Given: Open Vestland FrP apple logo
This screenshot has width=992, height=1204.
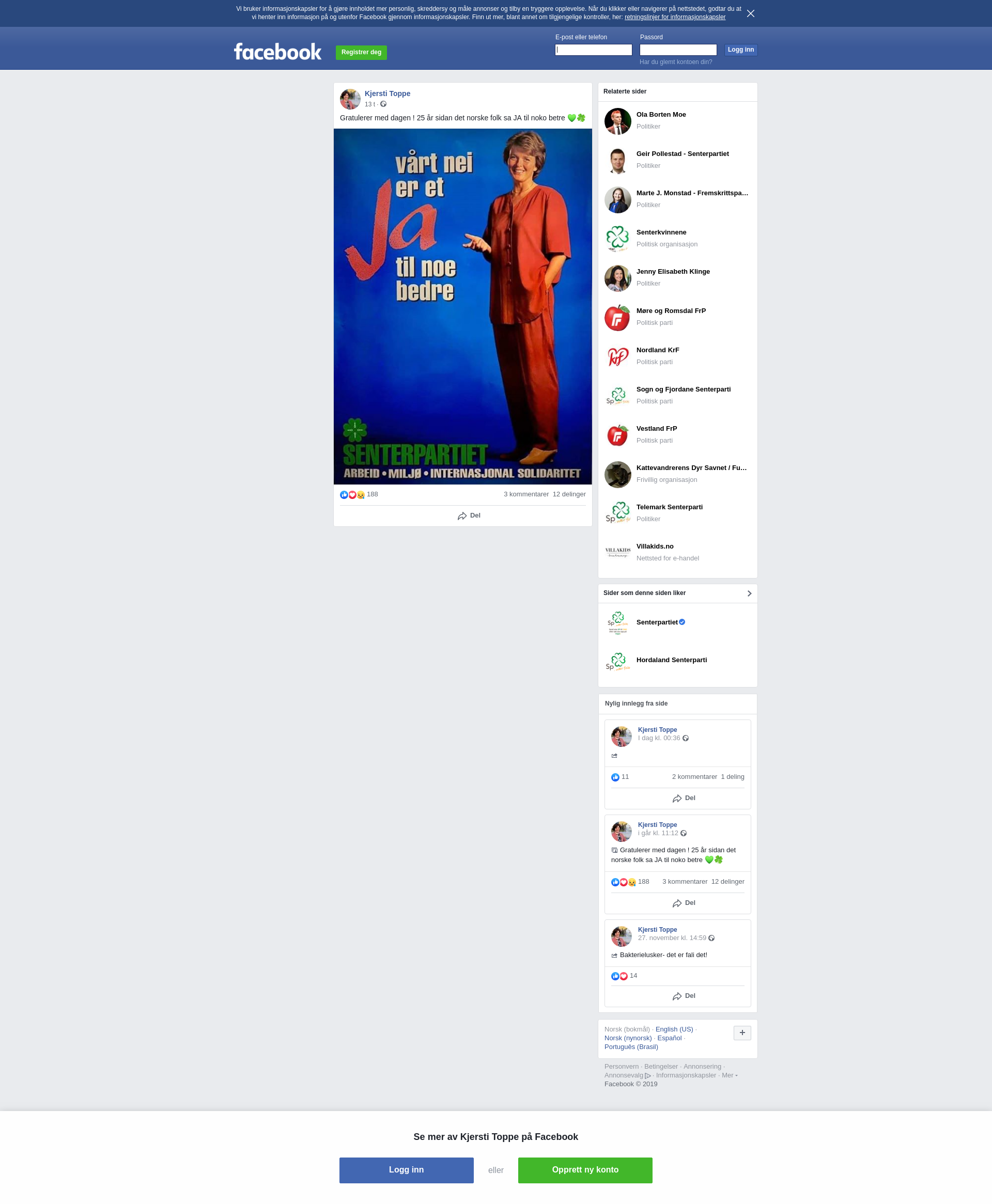Looking at the screenshot, I should (x=618, y=435).
